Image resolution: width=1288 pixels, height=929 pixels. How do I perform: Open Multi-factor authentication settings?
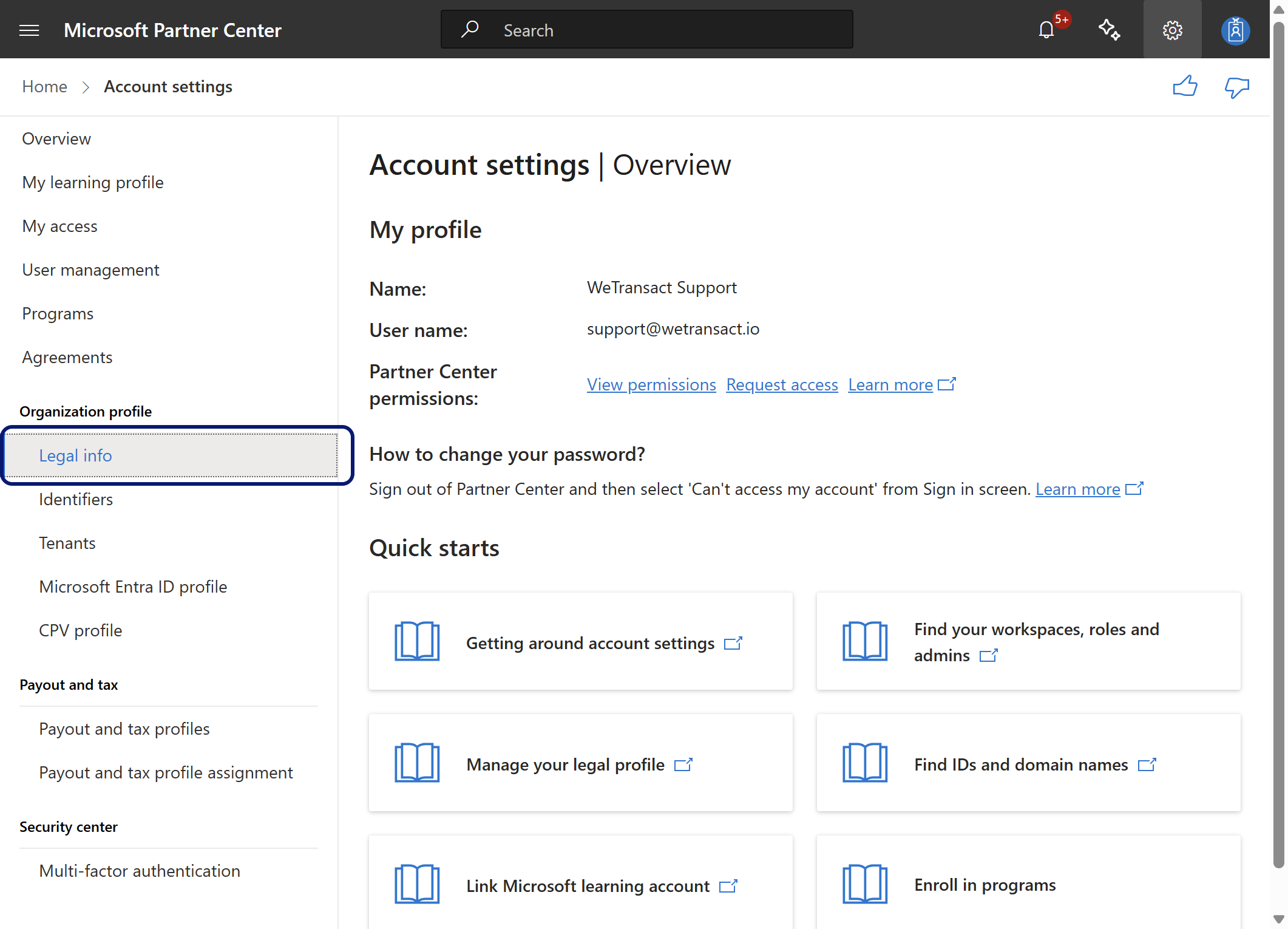140,871
